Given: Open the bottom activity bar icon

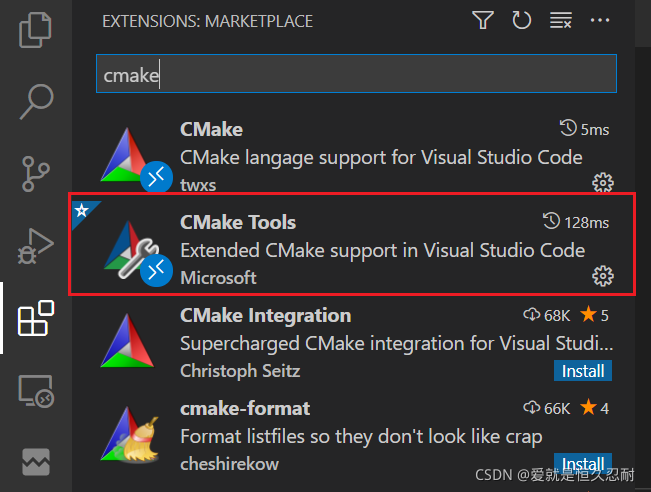Looking at the screenshot, I should point(36,462).
